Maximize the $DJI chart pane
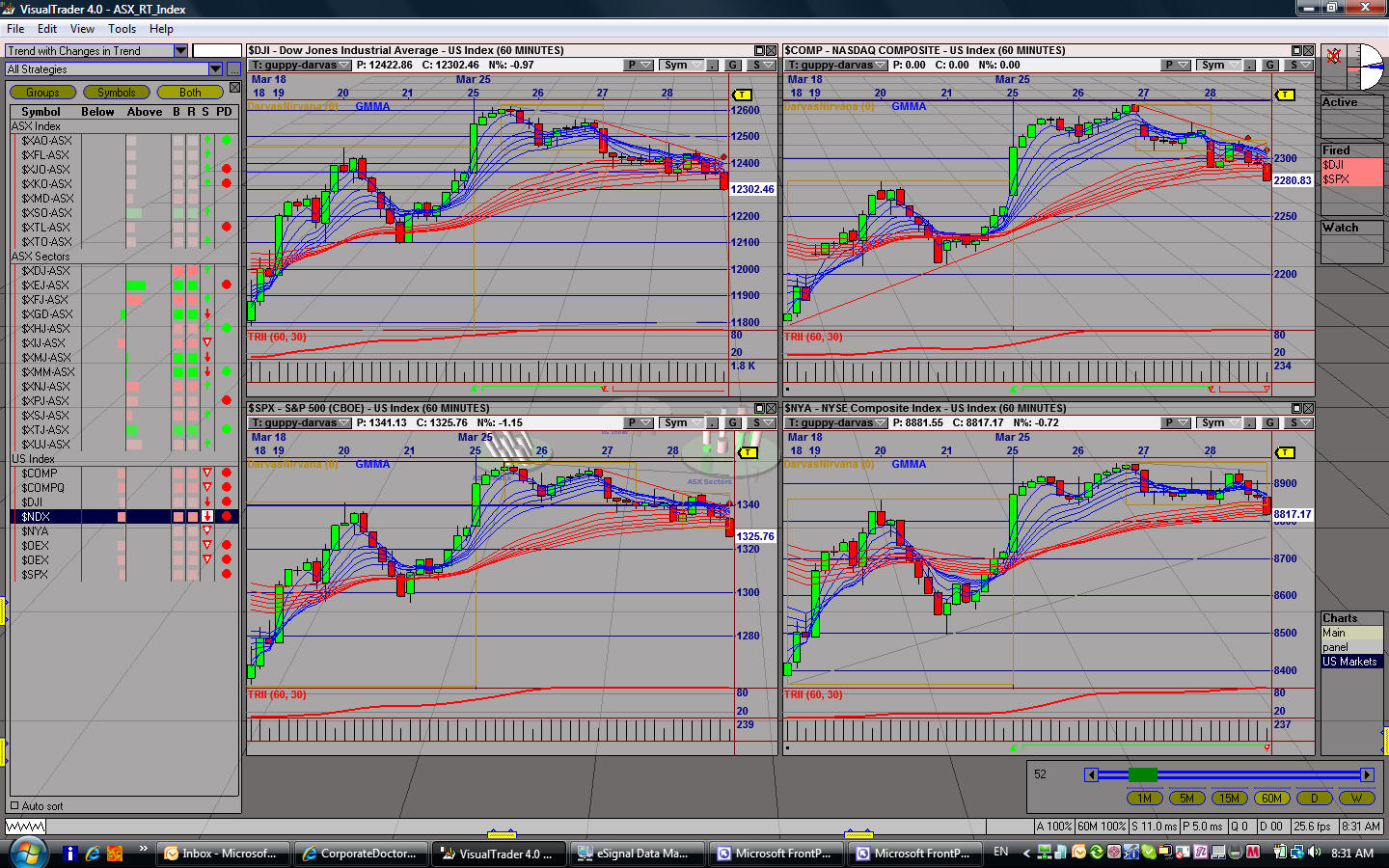Image resolution: width=1389 pixels, height=868 pixels. pos(759,51)
